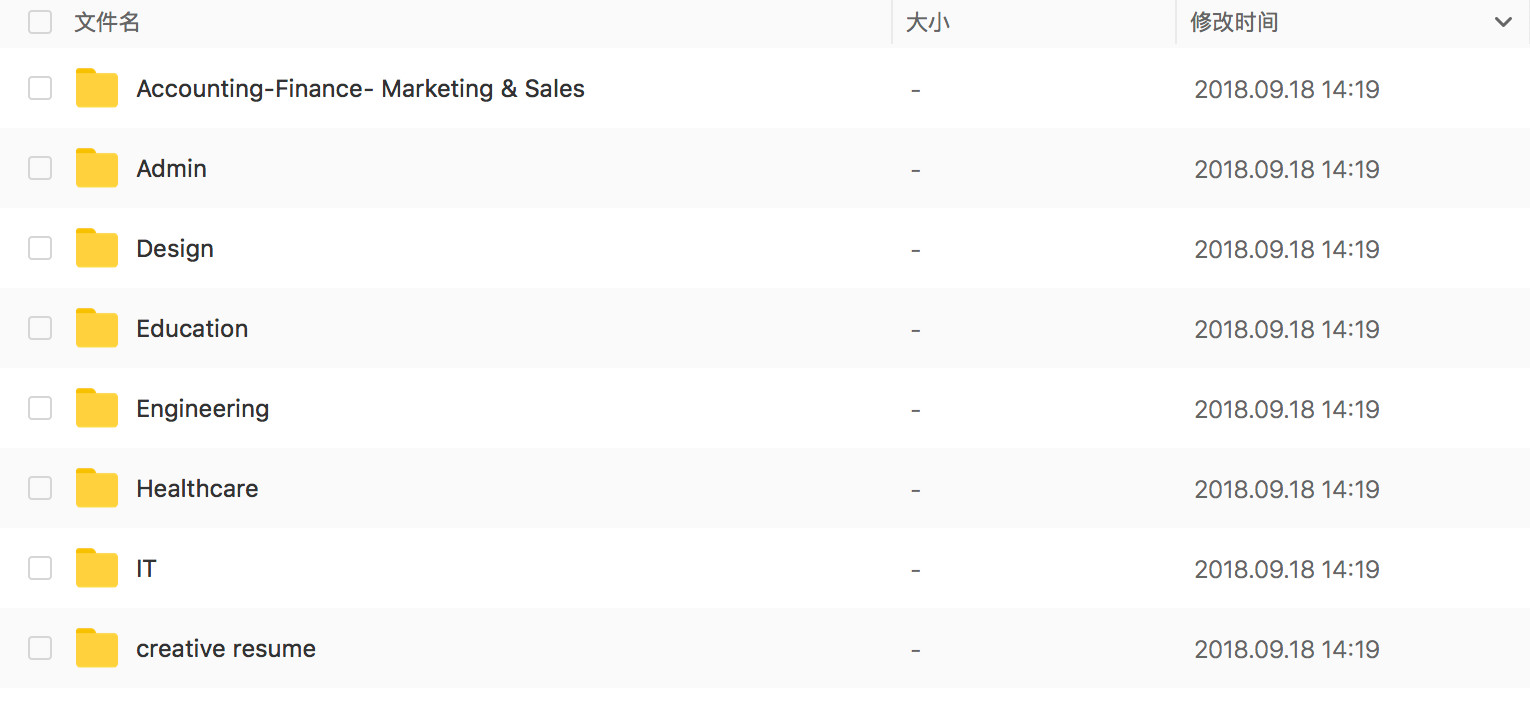Viewport: 1530px width, 706px height.
Task: Sort the list by 大小 column
Action: pyautogui.click(x=927, y=22)
